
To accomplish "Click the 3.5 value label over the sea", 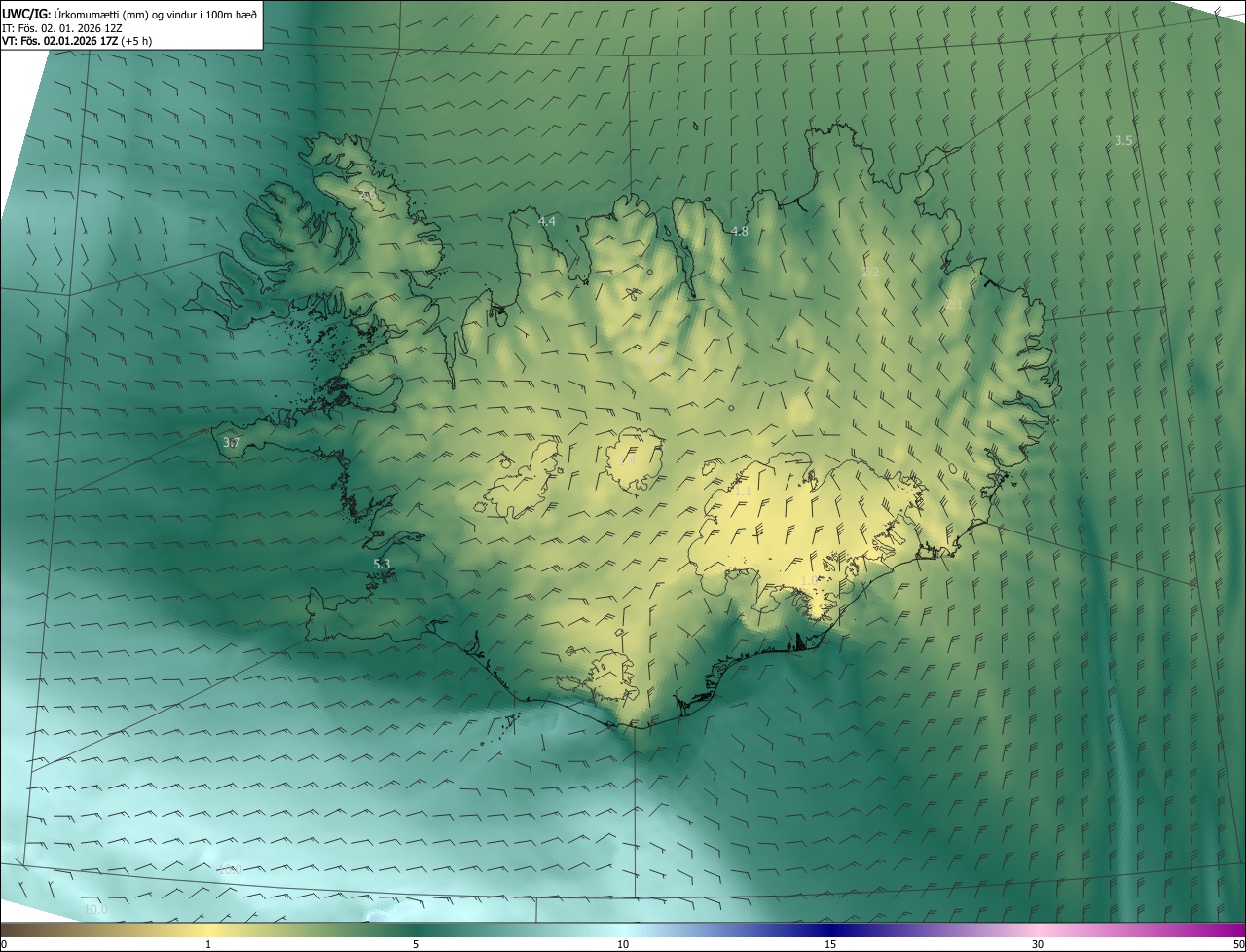I will (1123, 141).
